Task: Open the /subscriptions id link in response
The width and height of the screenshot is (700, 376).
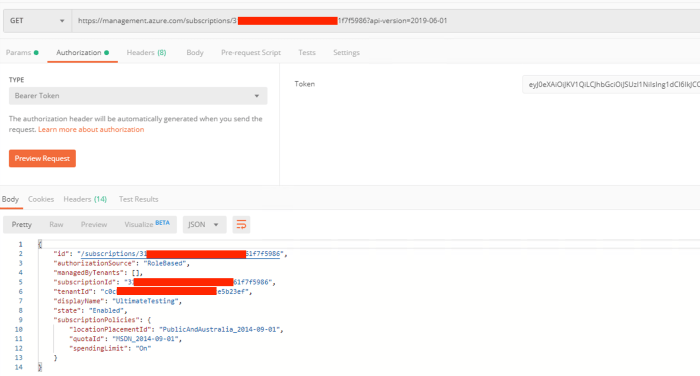Action: 180,254
